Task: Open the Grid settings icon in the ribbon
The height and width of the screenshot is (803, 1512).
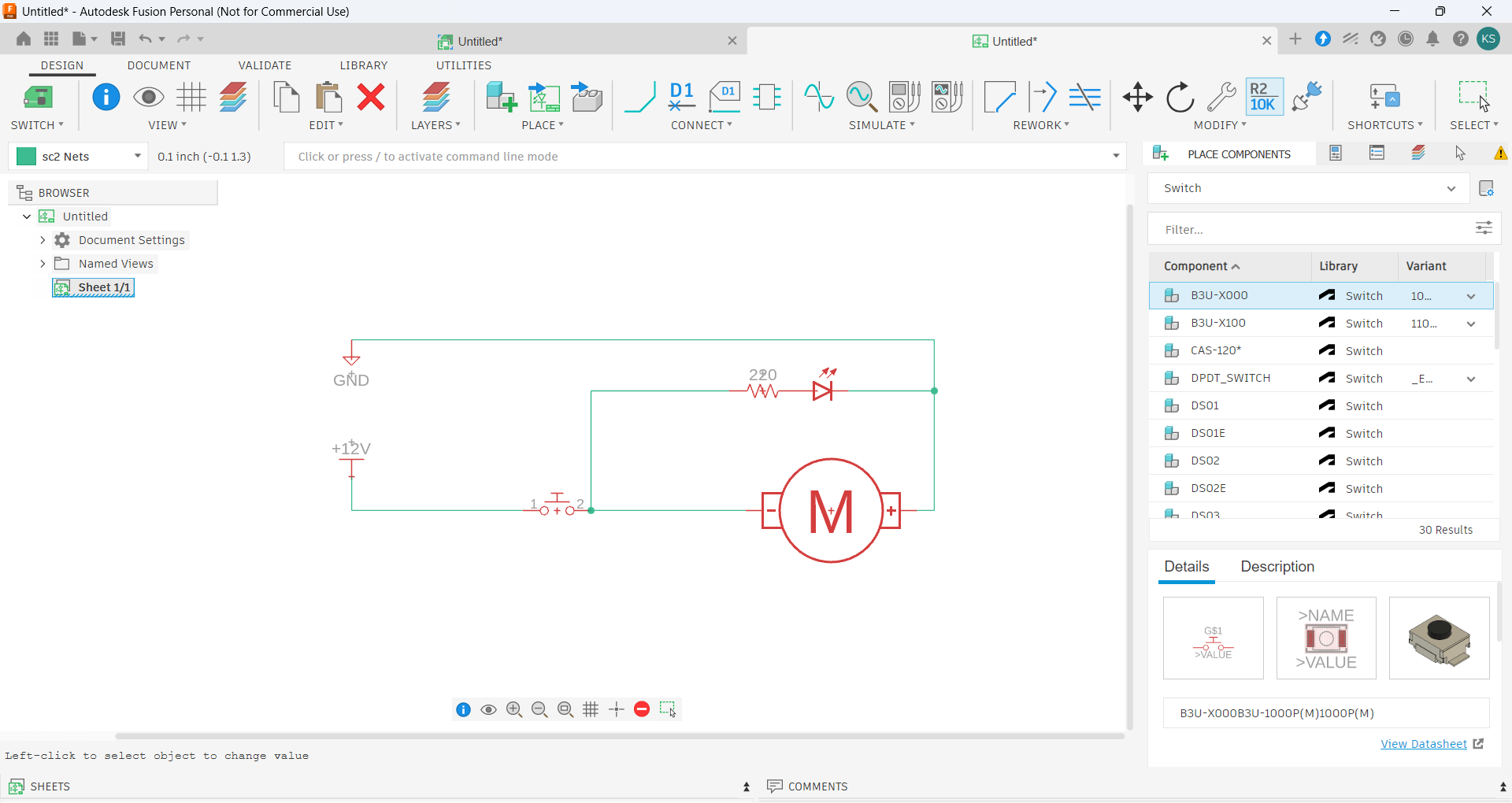Action: point(191,97)
